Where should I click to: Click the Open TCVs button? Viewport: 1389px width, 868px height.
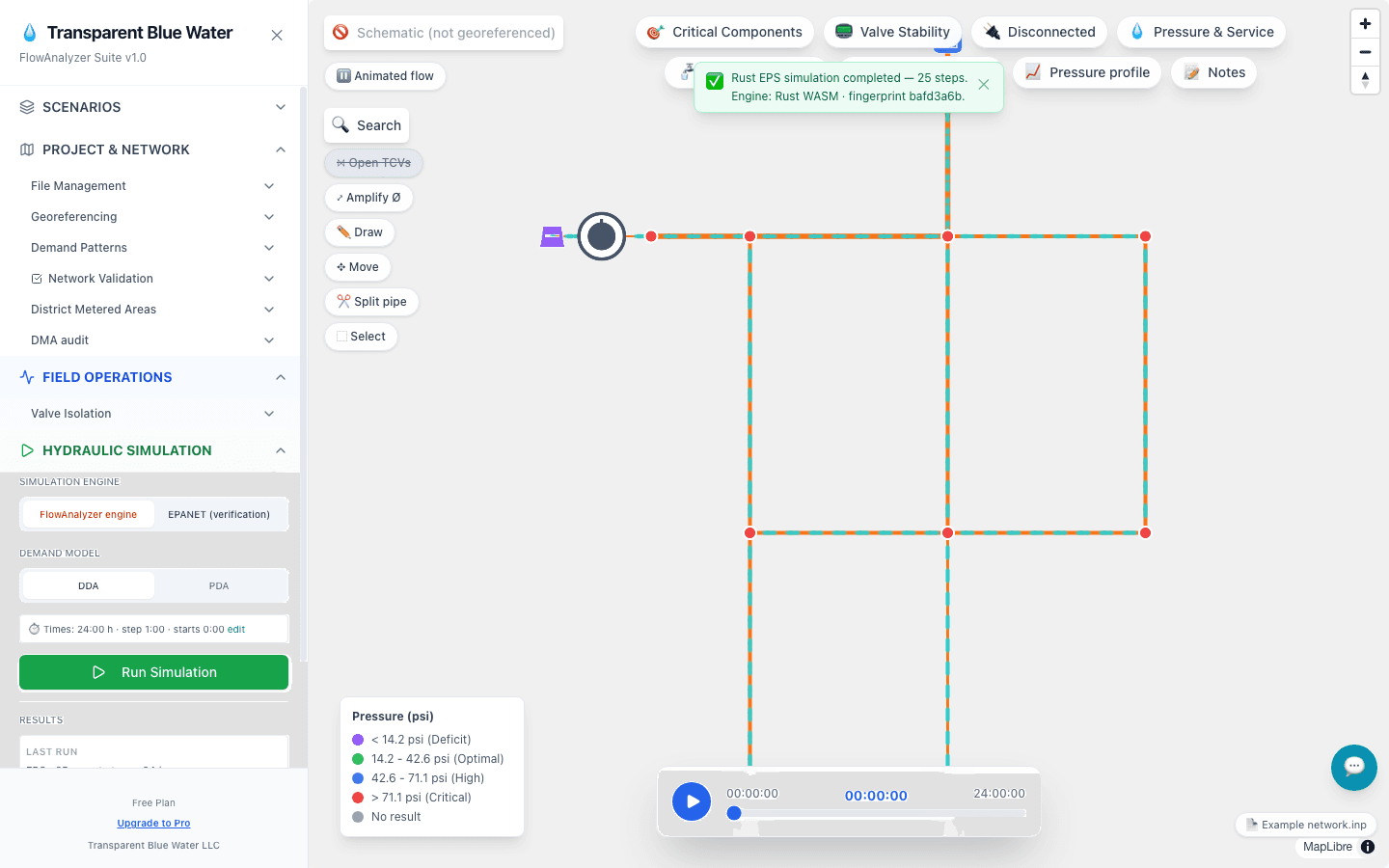pyautogui.click(x=373, y=163)
